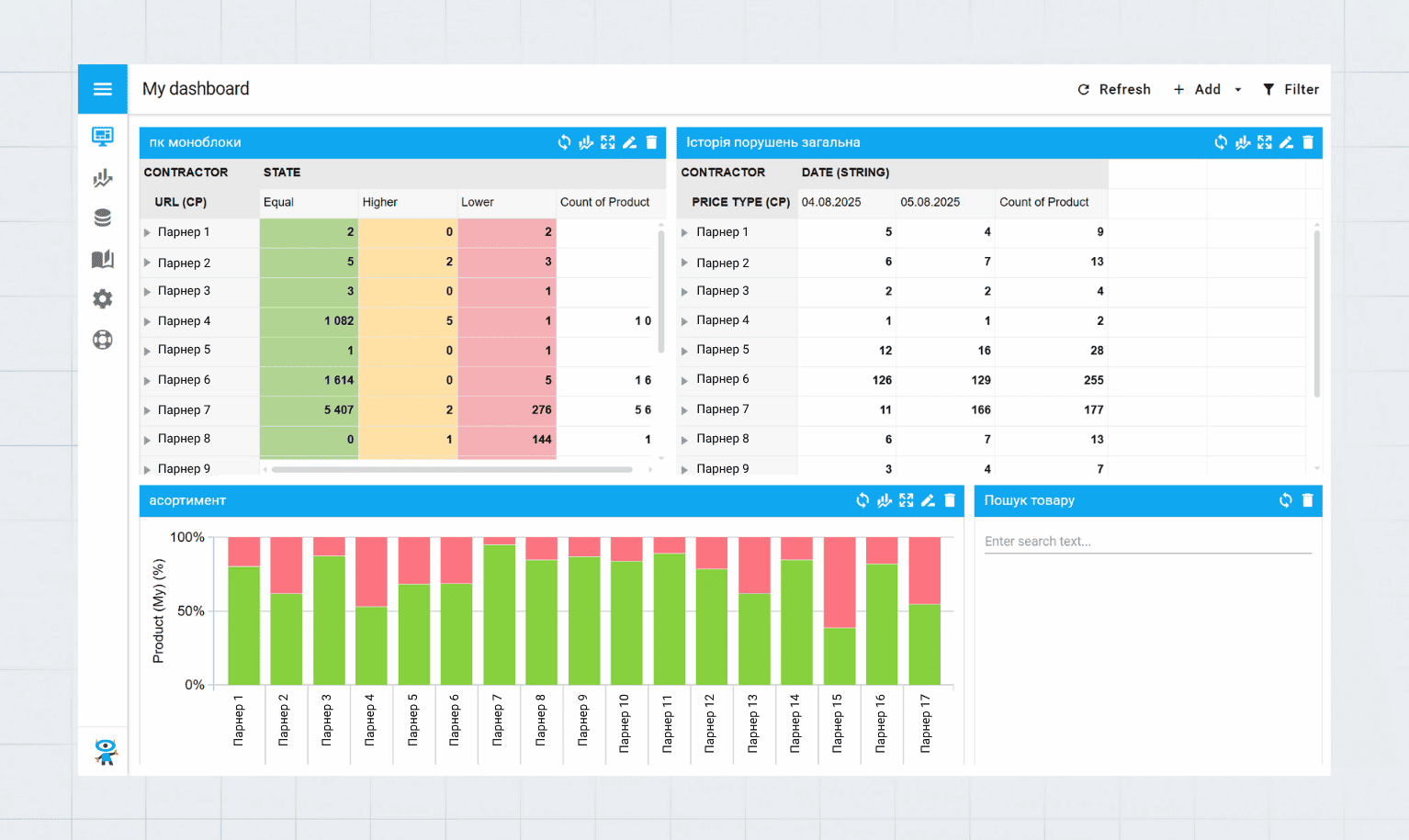Image resolution: width=1409 pixels, height=840 pixels.
Task: Edit the 'Історія порушень загальна' widget with pencil icon
Action: [1286, 142]
